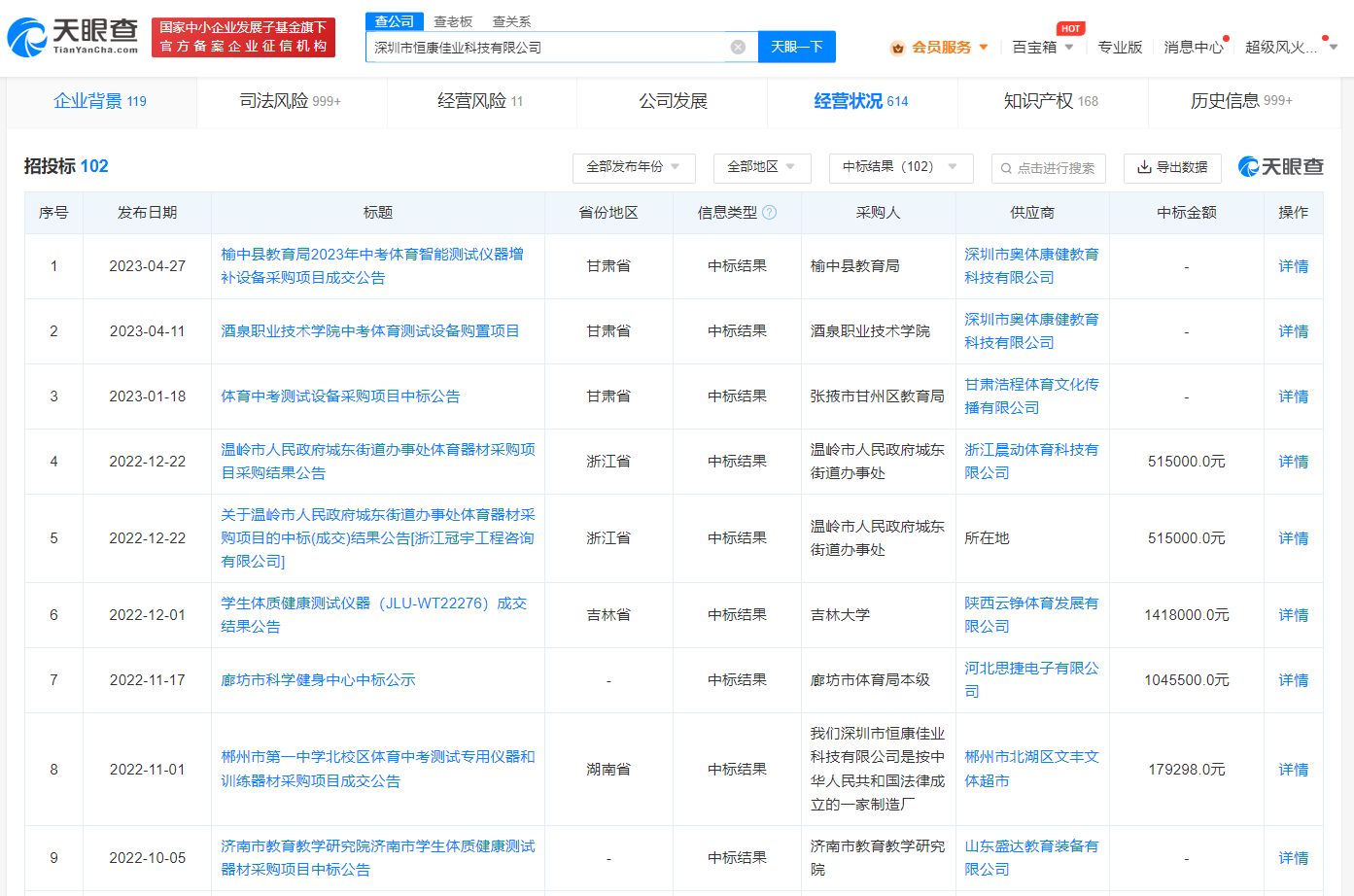Click 详情 for the 2023-04-27 row
This screenshot has height=896, width=1354.
coord(1293,265)
